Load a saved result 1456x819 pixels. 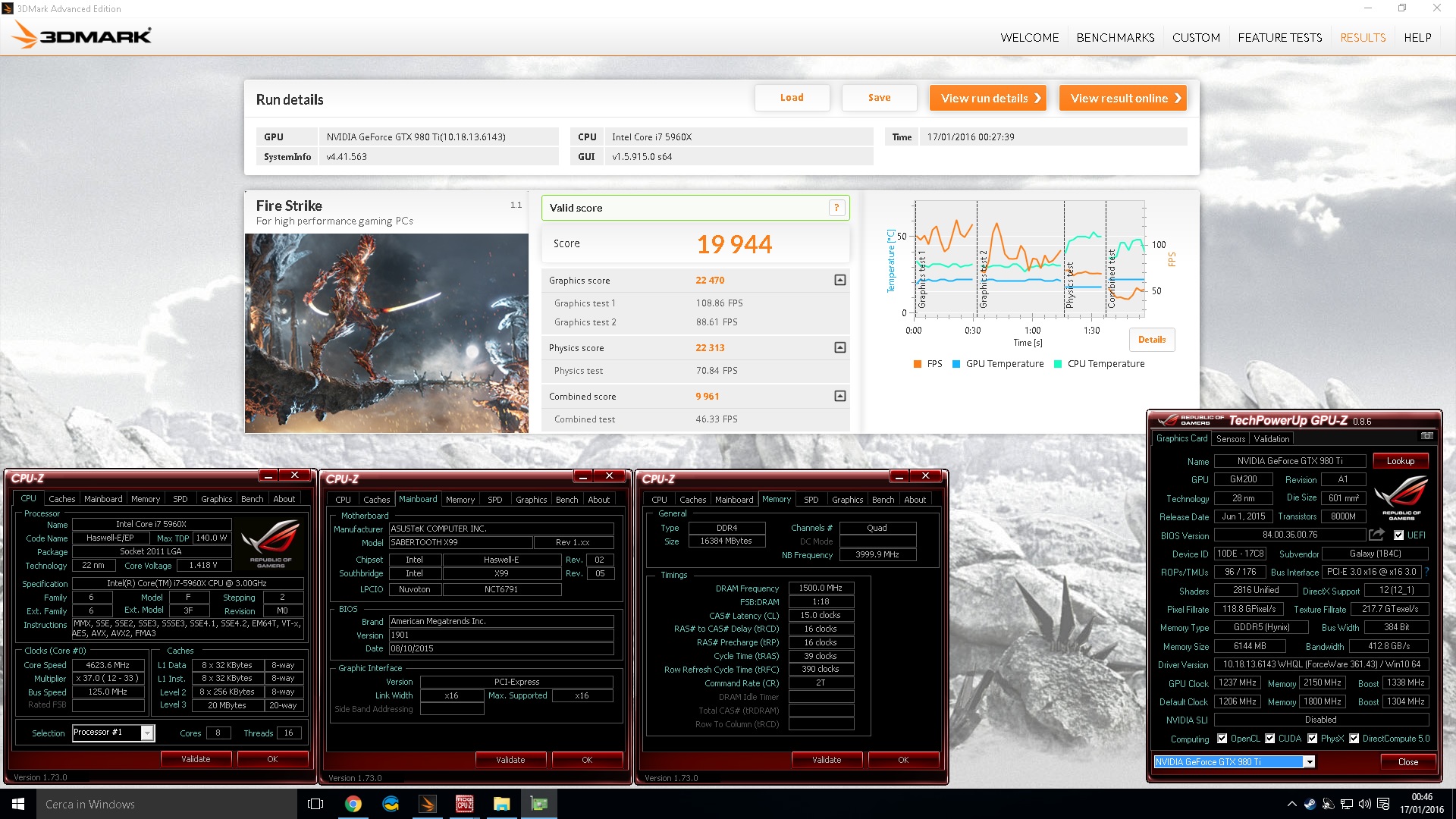point(792,98)
